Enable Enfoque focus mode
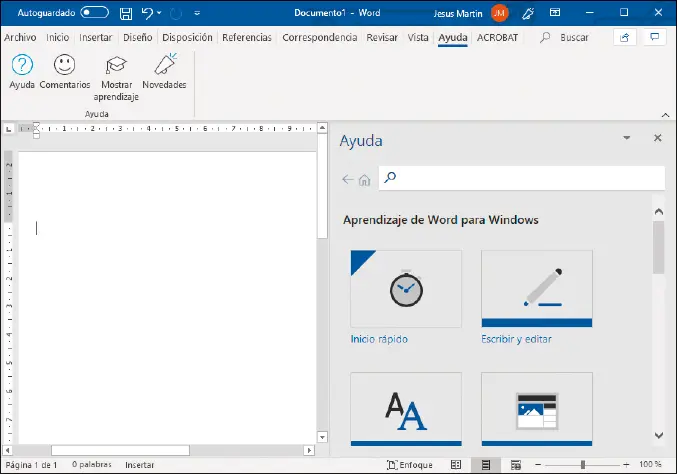Viewport: 677px width, 474px height. [x=410, y=465]
